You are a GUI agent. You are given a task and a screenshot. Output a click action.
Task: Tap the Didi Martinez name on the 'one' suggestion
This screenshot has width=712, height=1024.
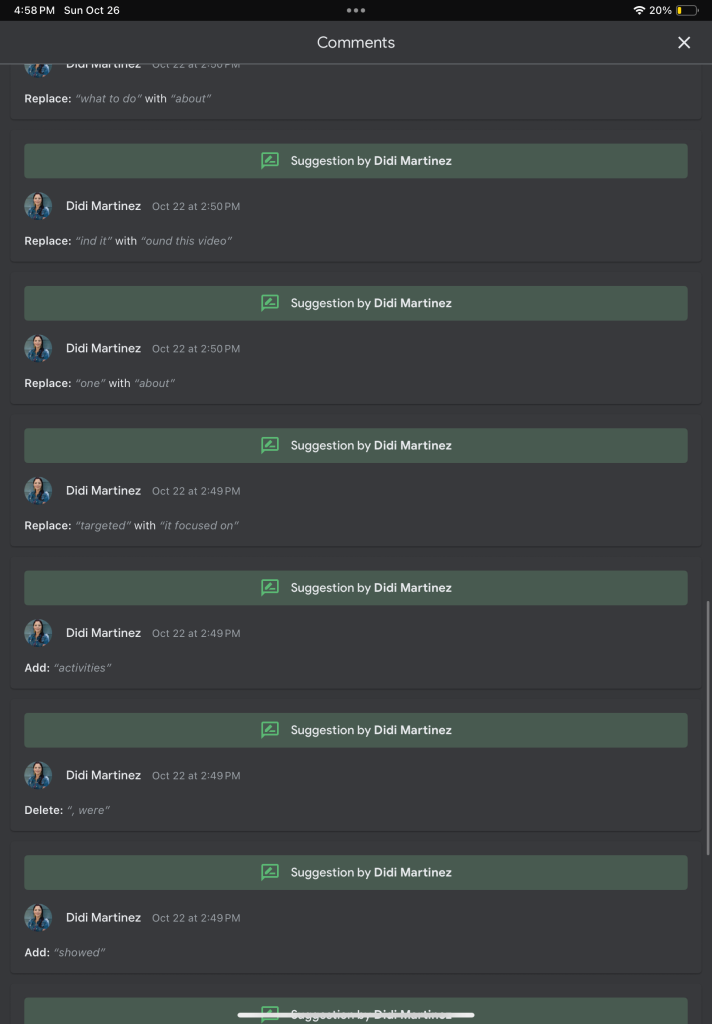103,348
